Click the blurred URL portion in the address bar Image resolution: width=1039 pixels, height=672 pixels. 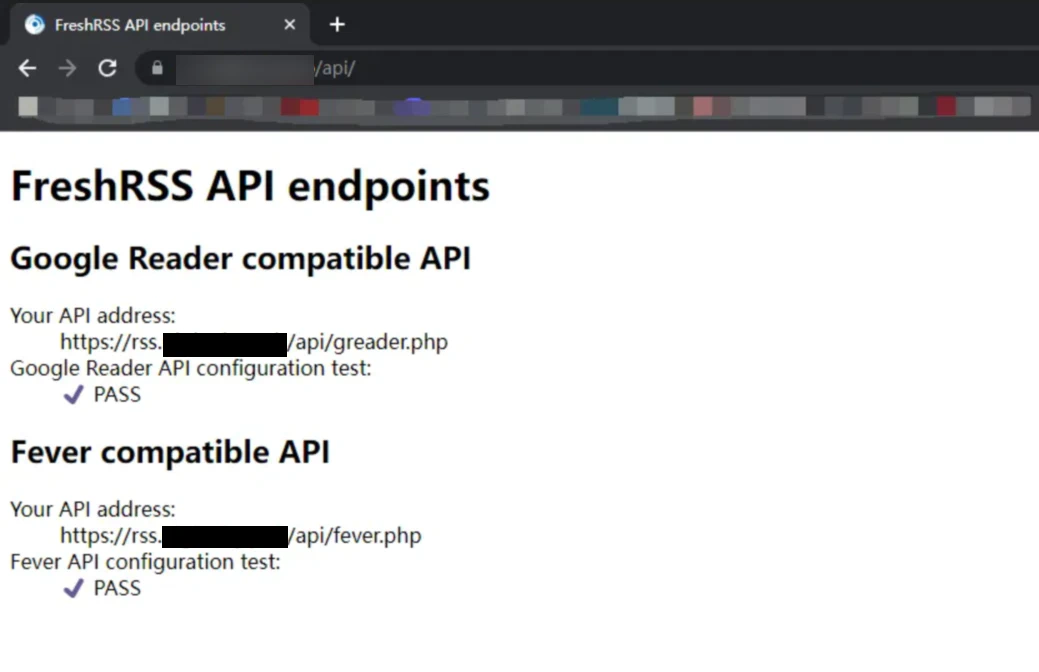(x=245, y=70)
